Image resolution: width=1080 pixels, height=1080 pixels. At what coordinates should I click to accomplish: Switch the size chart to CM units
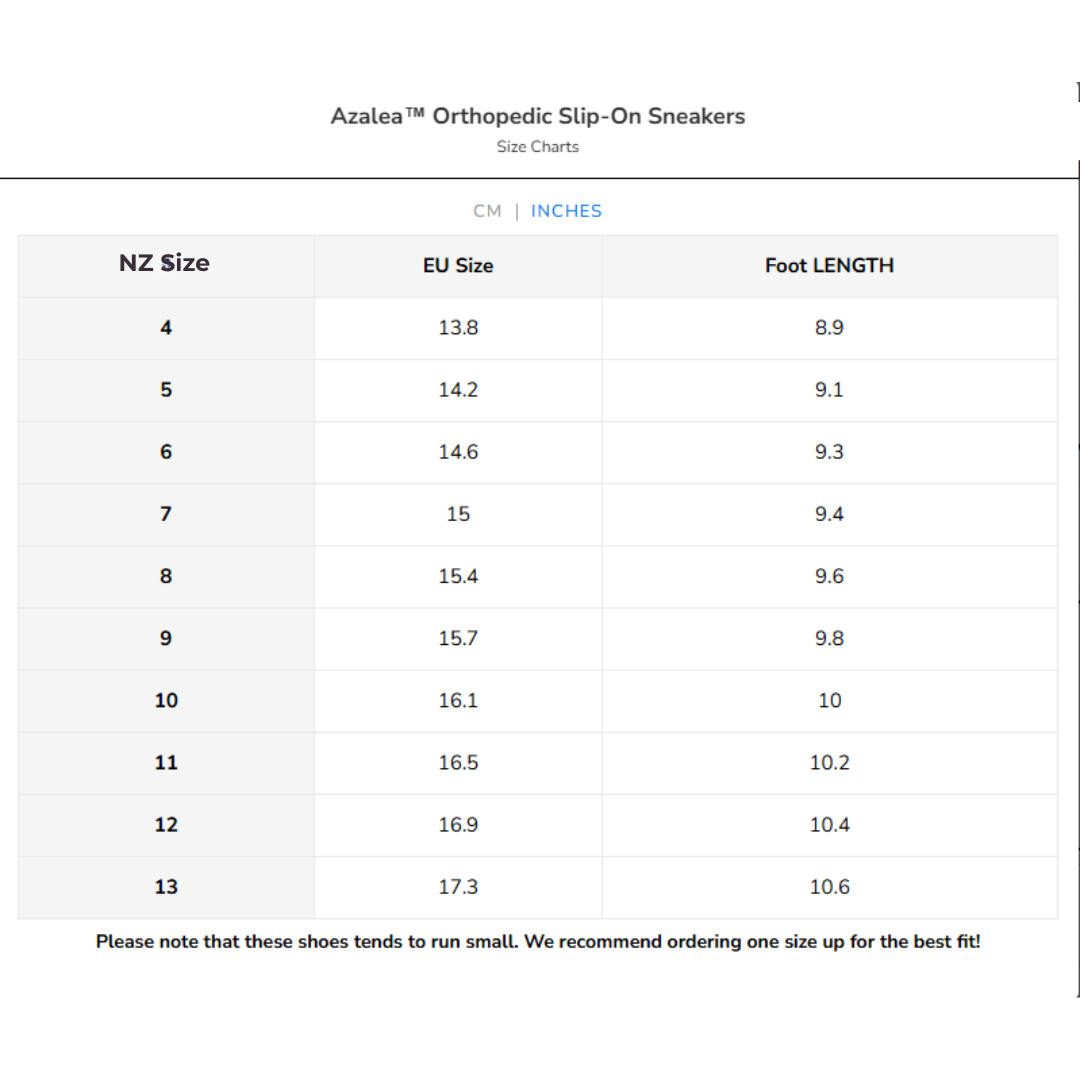487,211
